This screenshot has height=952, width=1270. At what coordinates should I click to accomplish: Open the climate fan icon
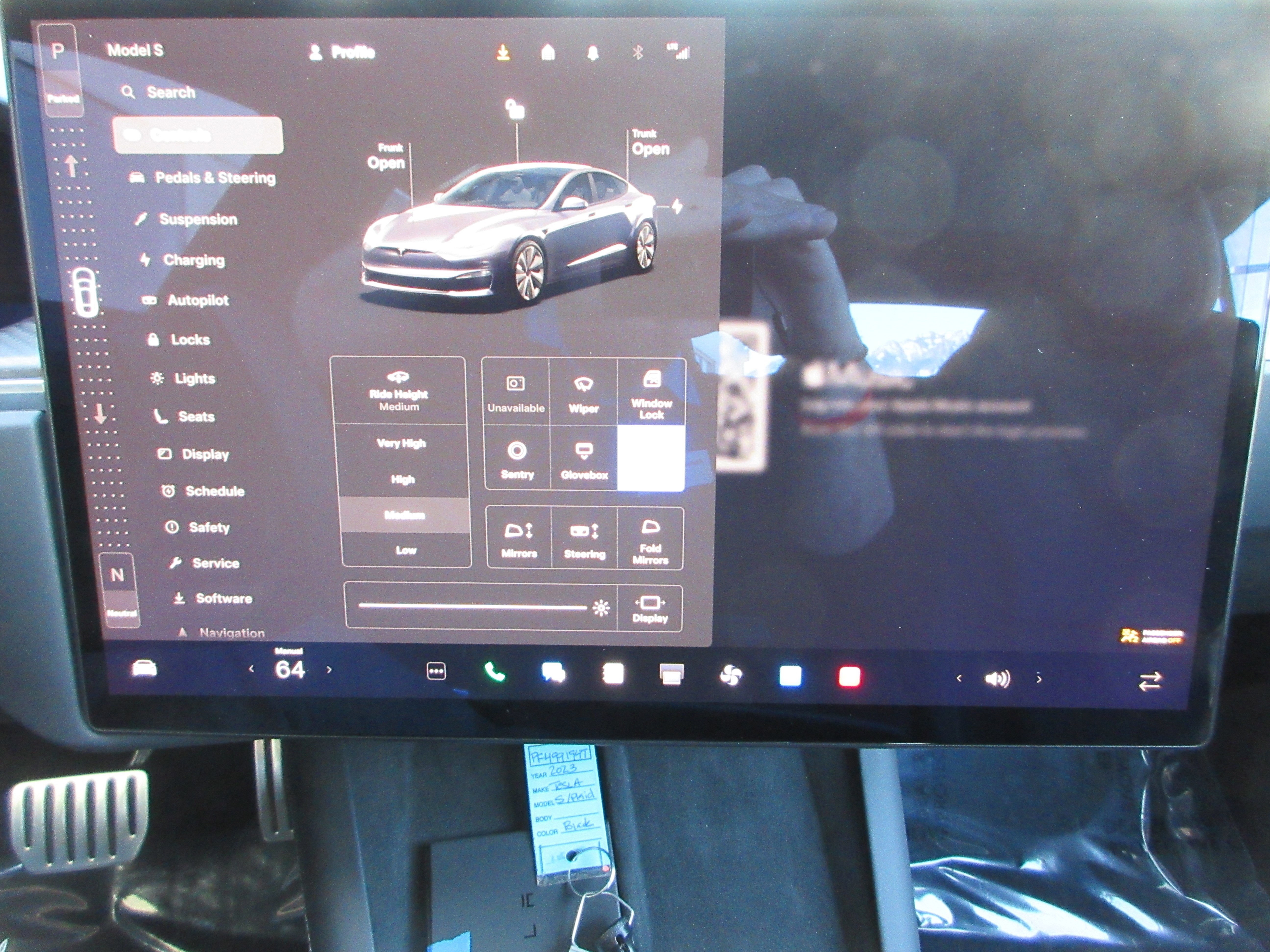point(731,675)
